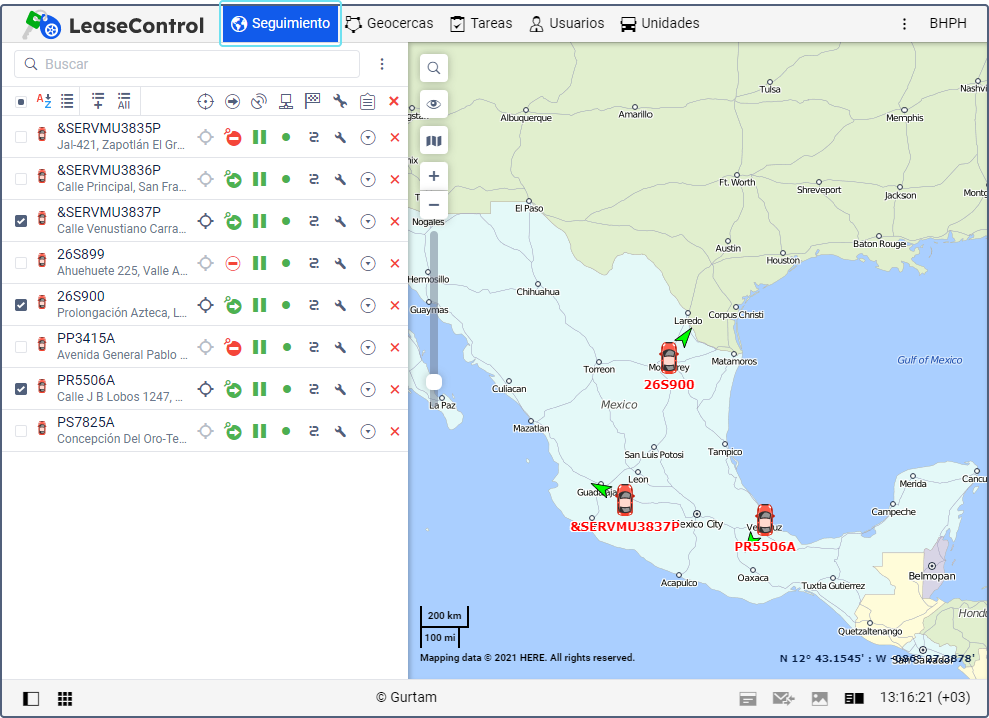Viewport: 989px width, 718px height.
Task: Switch to the Geocercas tab
Action: 389,23
